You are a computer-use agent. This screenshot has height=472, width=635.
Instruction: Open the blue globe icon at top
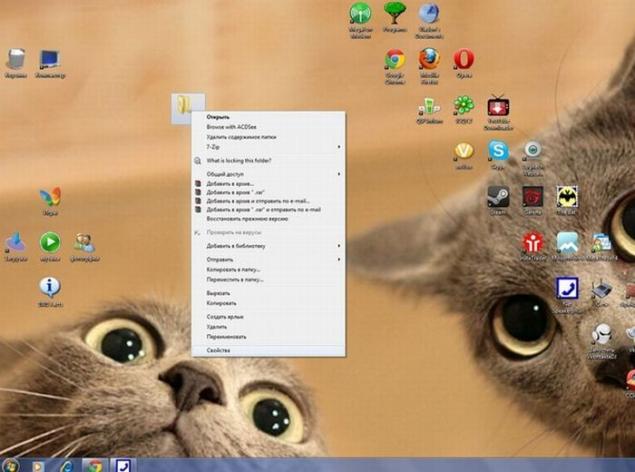point(429,14)
